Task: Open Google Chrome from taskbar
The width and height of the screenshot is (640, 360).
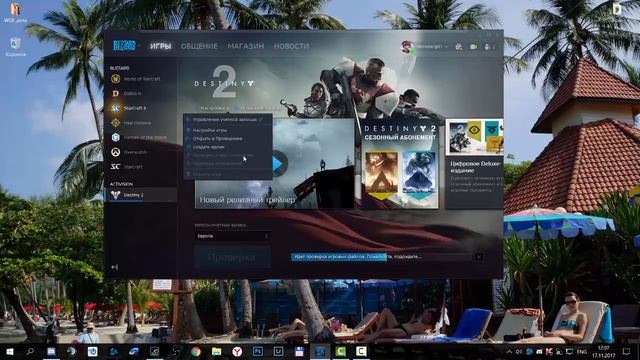Action: coord(196,351)
